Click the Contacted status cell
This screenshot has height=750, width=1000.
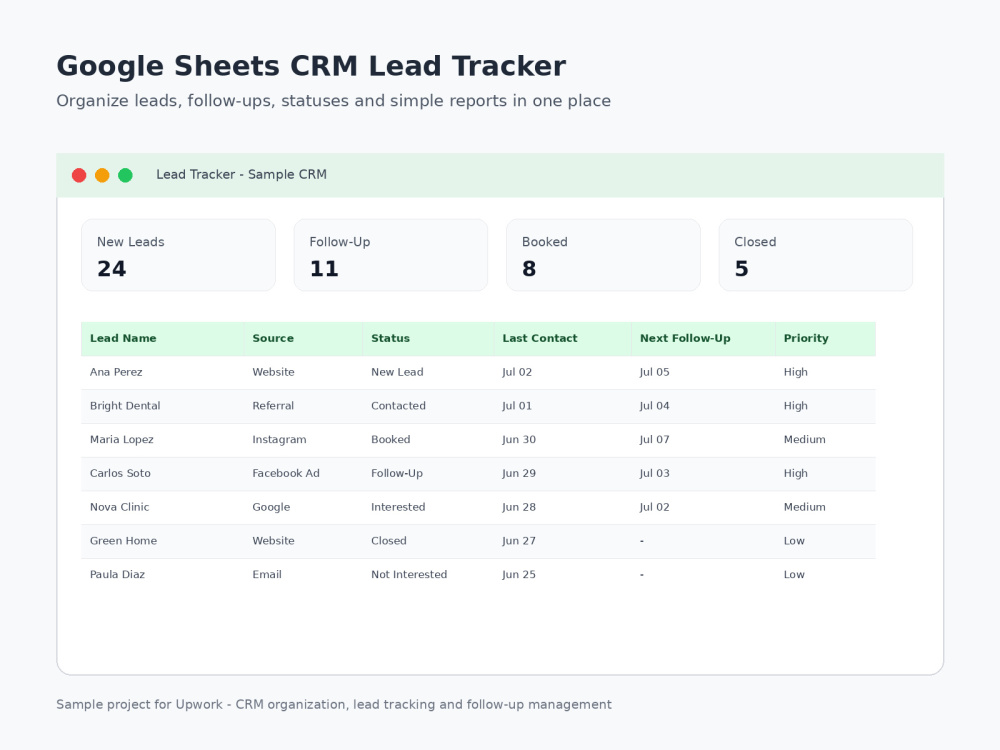(x=429, y=406)
